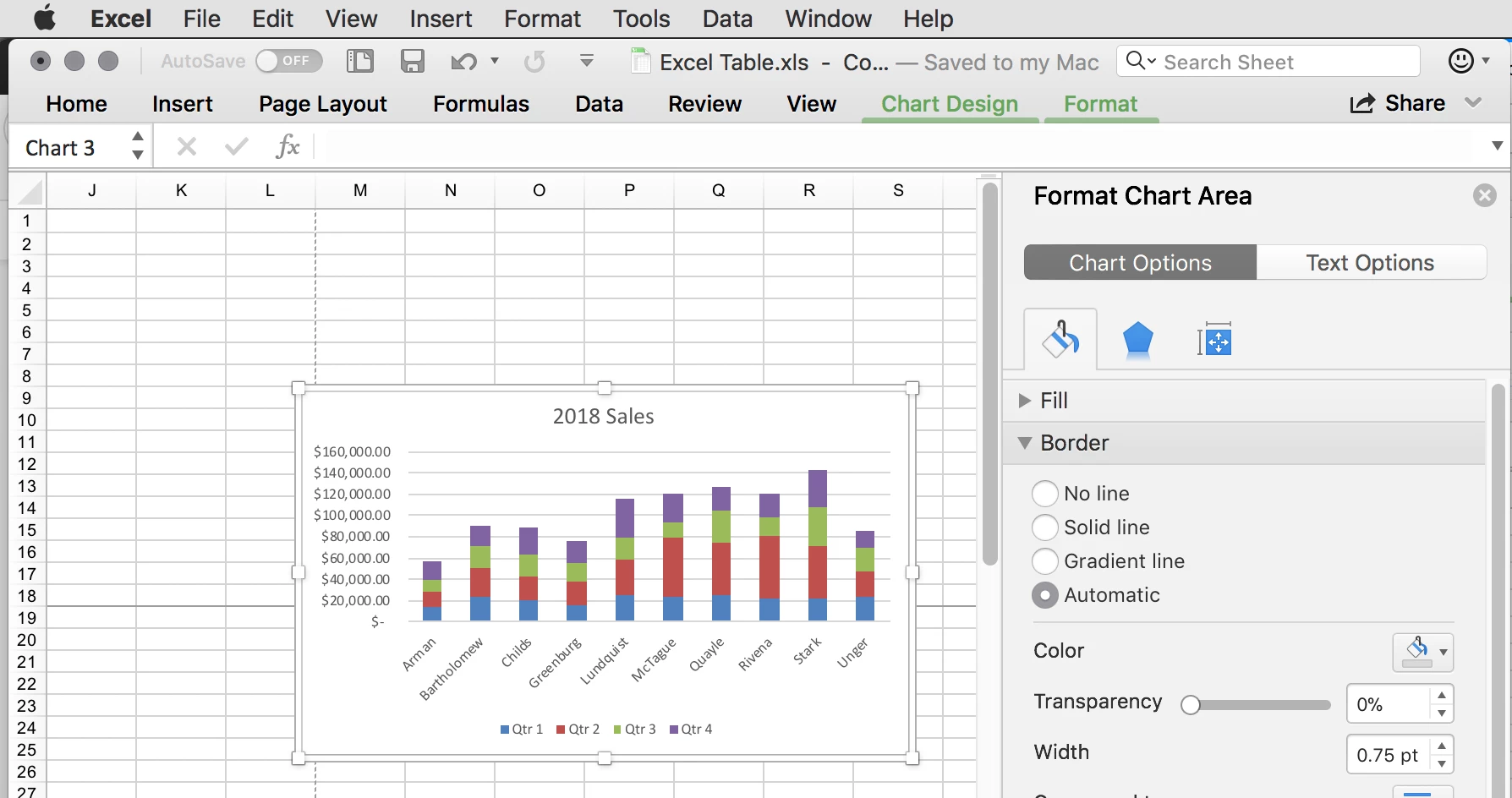Click the template gallery icon in toolbar

(x=360, y=61)
